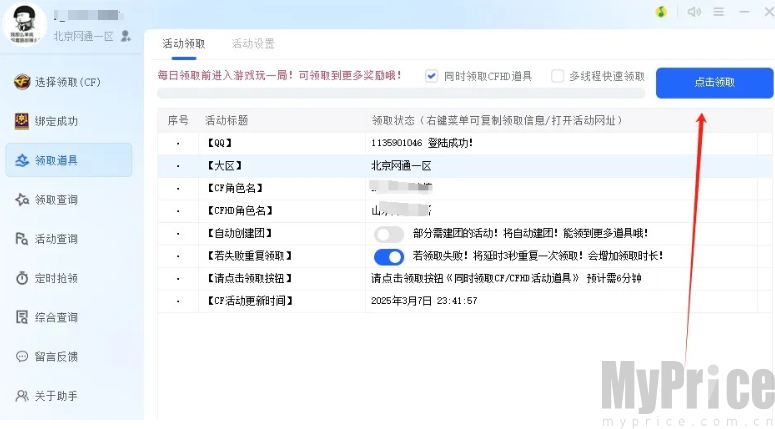Click the progress bar under the red notice

(401, 93)
